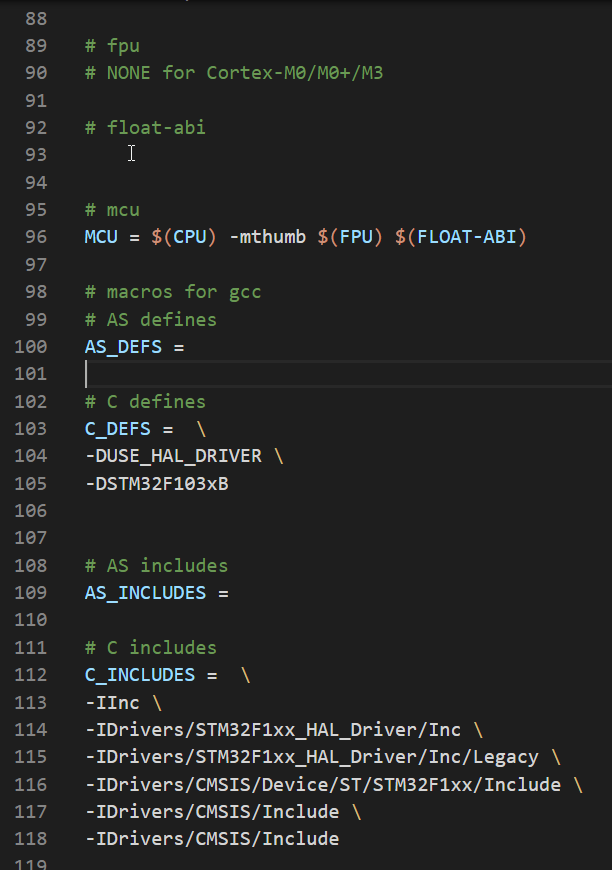612x870 pixels.
Task: Click the -IInc include path
Action: (112, 702)
